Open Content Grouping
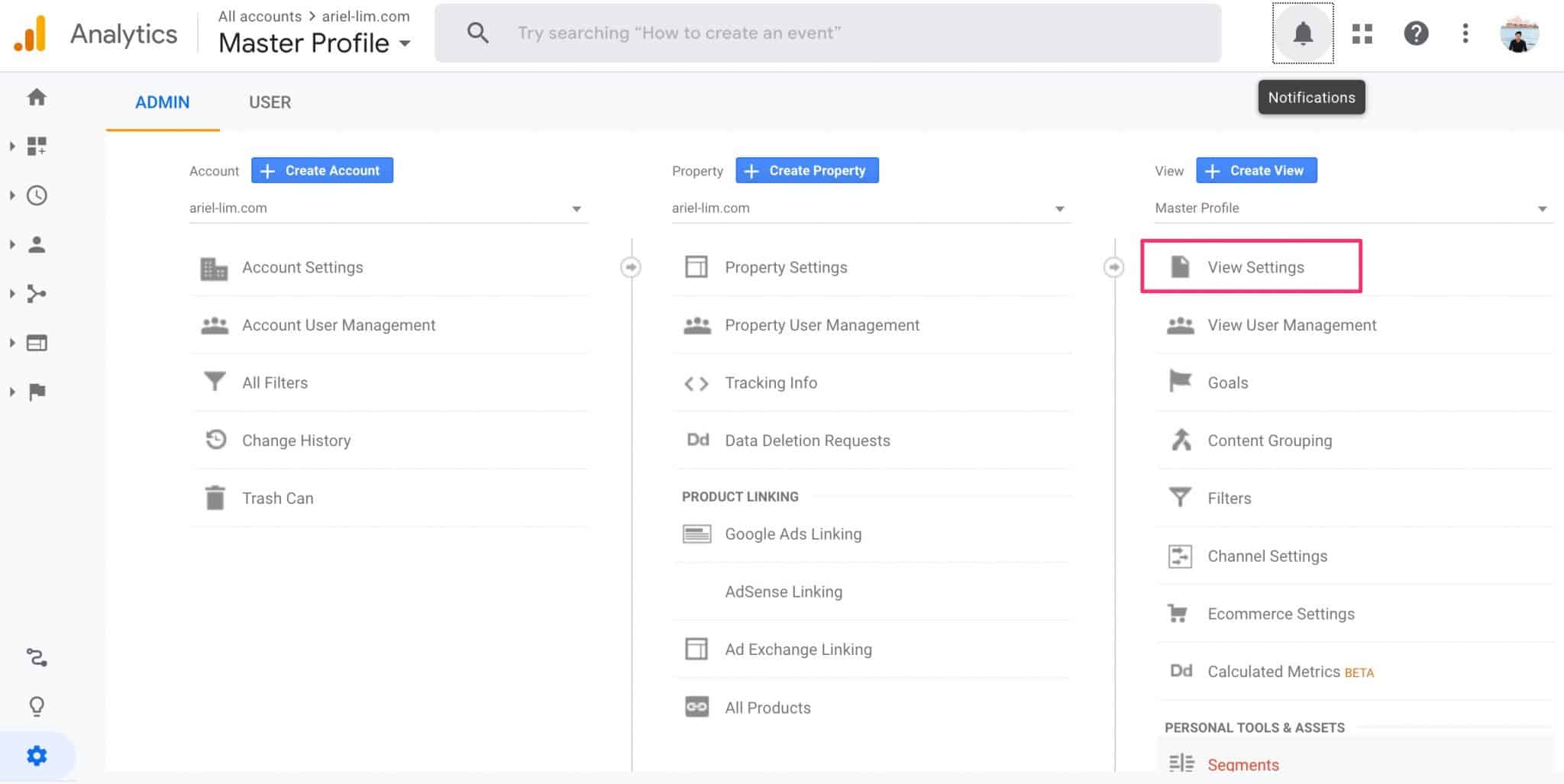Viewport: 1564px width, 784px height. tap(1355, 440)
